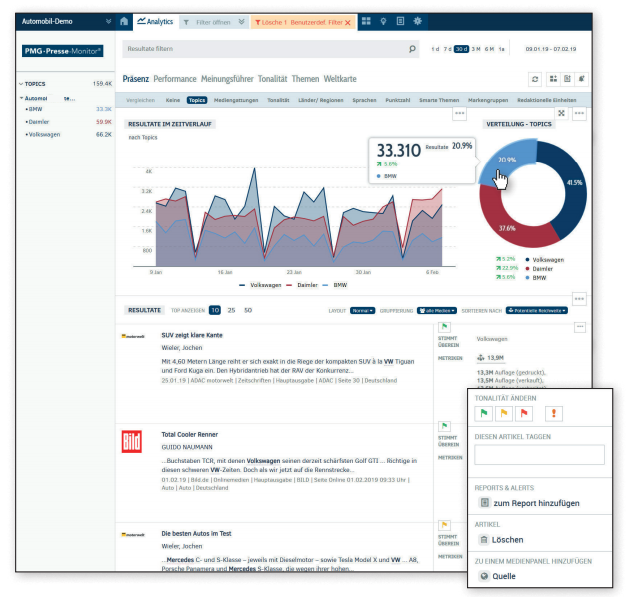Open the Gruppierung alle Medien dropdown

coord(437,311)
